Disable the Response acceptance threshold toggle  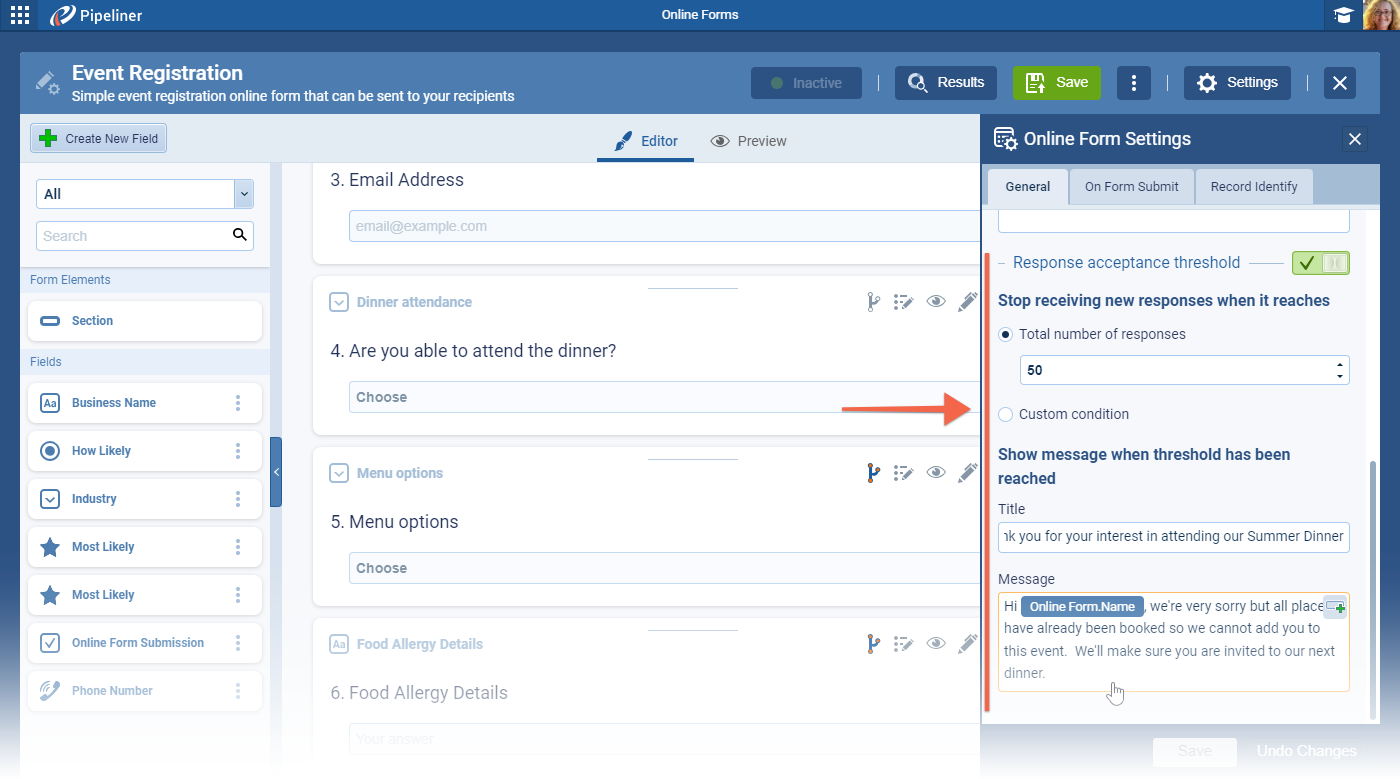coord(1320,263)
